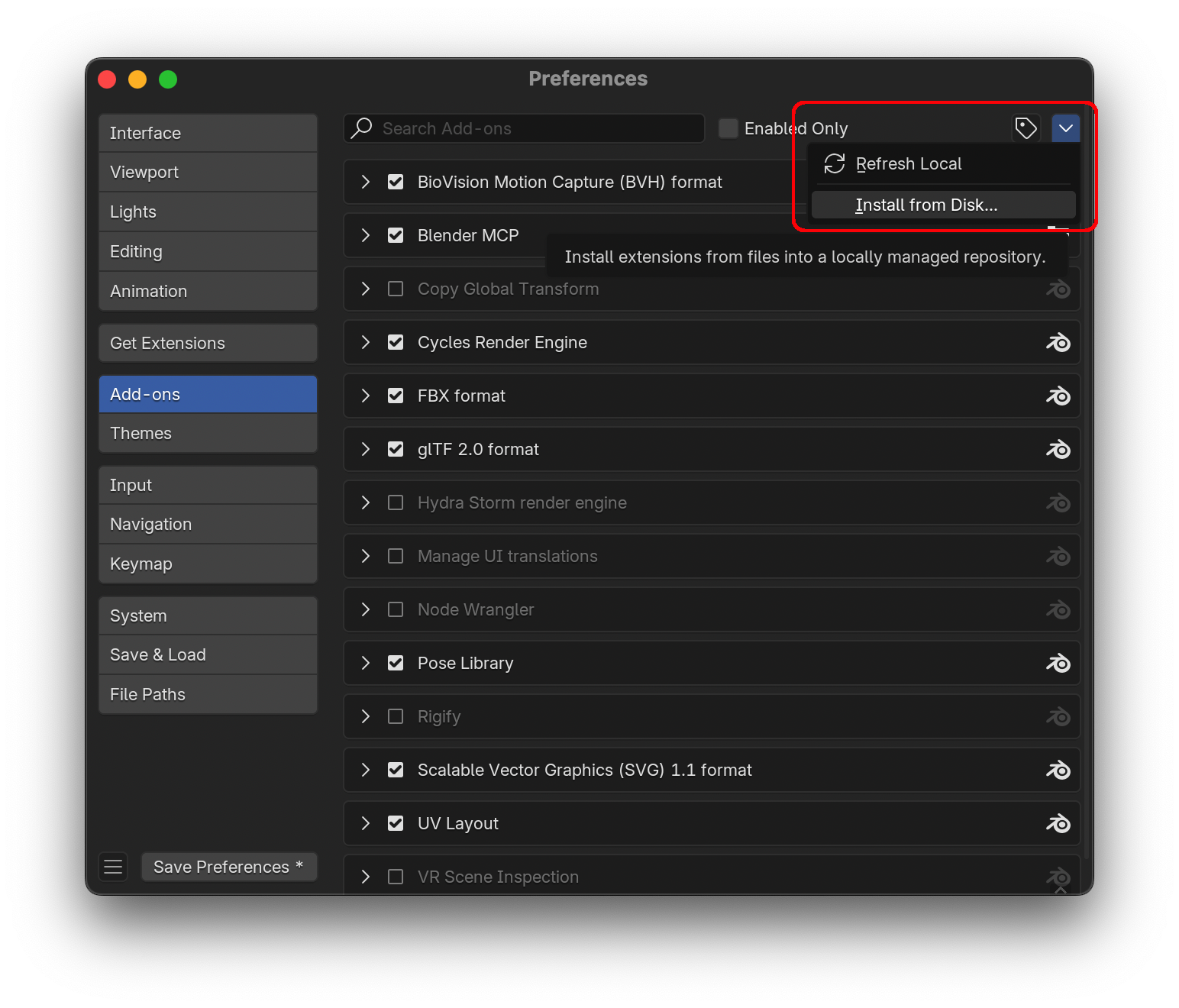Expand the Blender MCP add-on details
Viewport: 1179px width, 1008px height.
tap(366, 235)
